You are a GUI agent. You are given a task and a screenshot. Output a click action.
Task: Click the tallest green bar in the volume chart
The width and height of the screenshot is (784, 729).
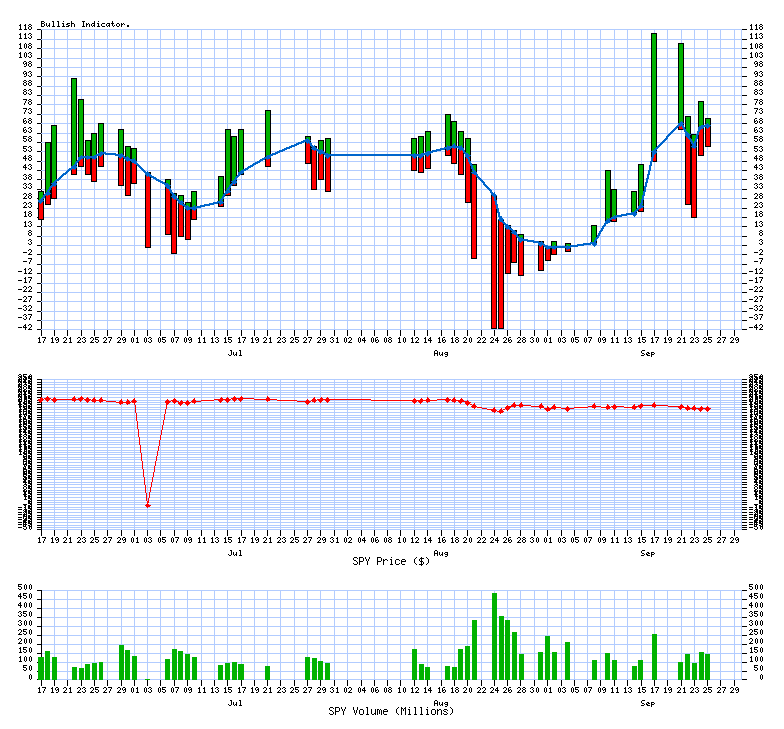494,635
